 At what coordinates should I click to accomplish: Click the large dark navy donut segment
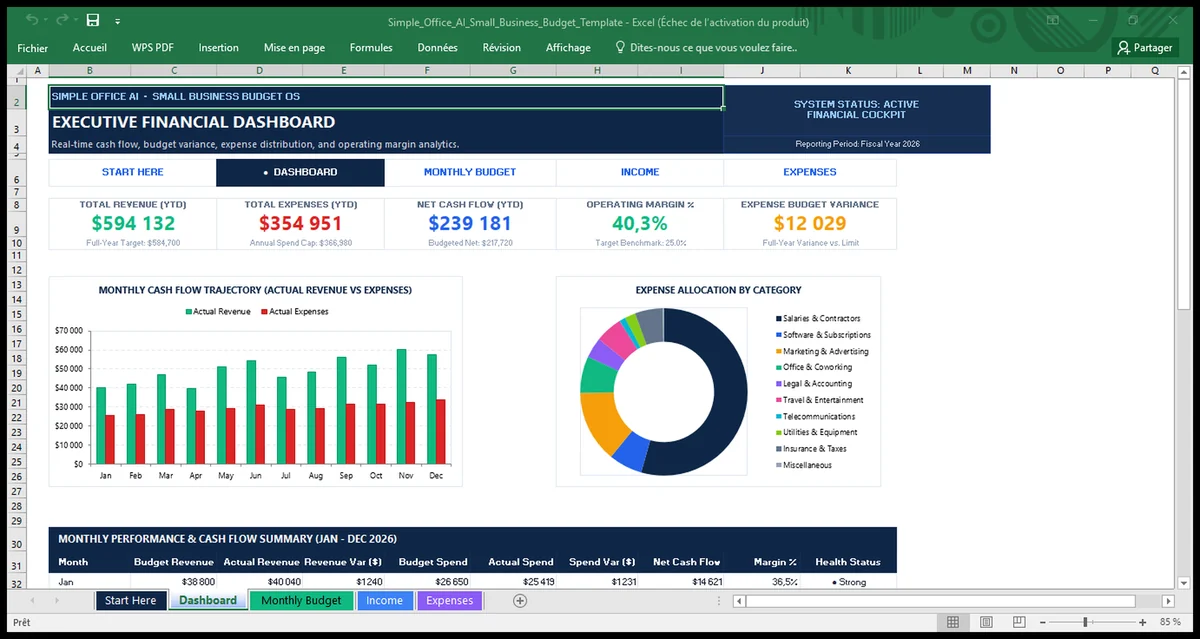pyautogui.click(x=732, y=395)
